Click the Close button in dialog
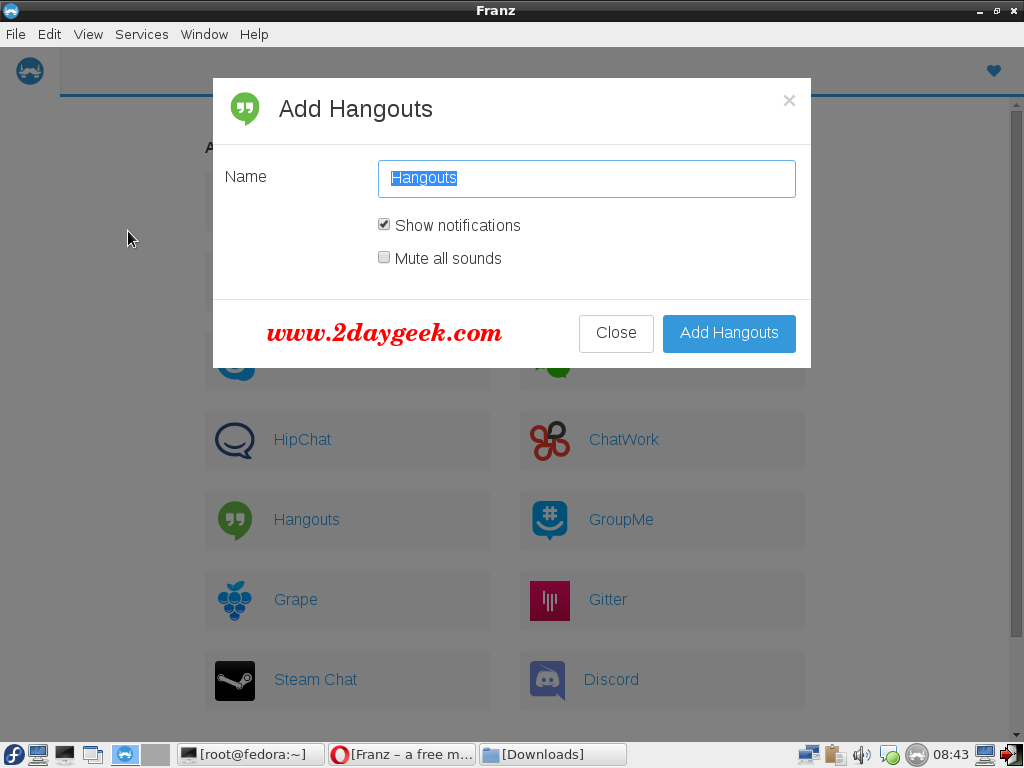 point(616,334)
